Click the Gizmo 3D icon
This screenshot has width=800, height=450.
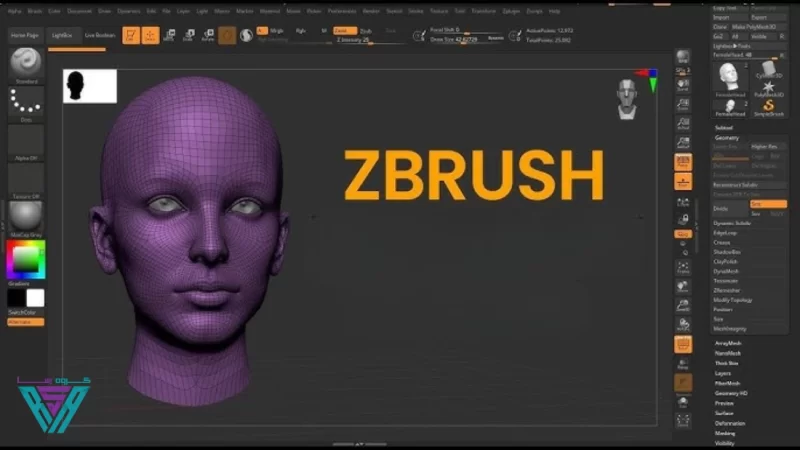tap(227, 35)
